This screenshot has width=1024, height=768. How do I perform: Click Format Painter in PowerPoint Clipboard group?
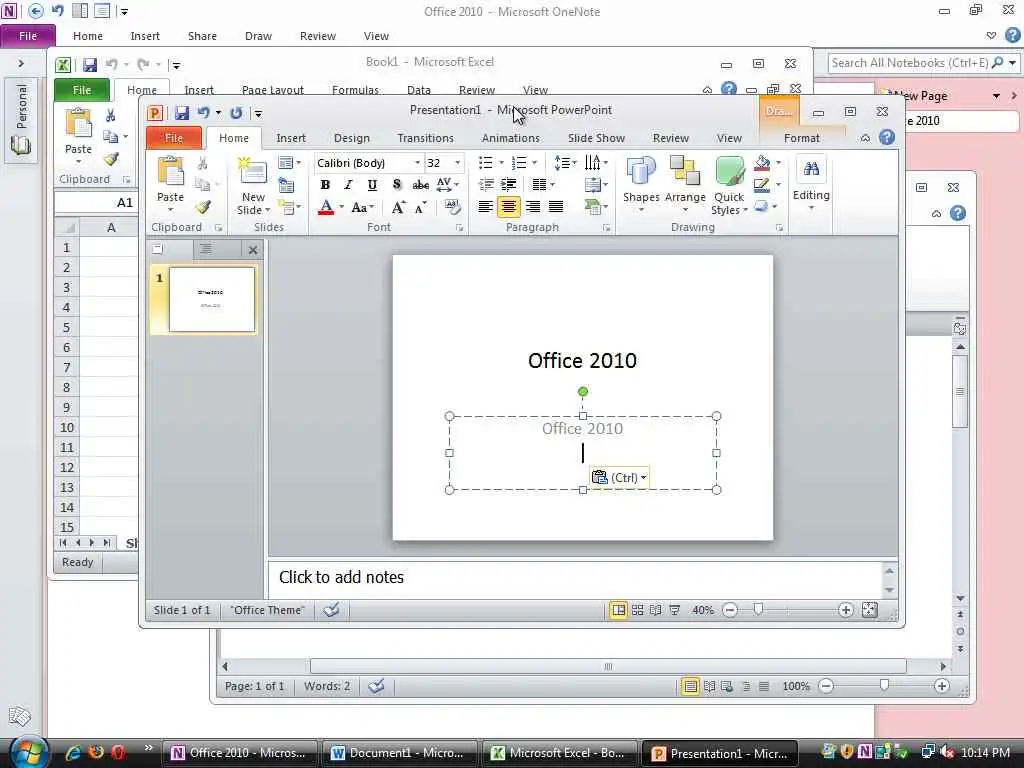pyautogui.click(x=203, y=208)
